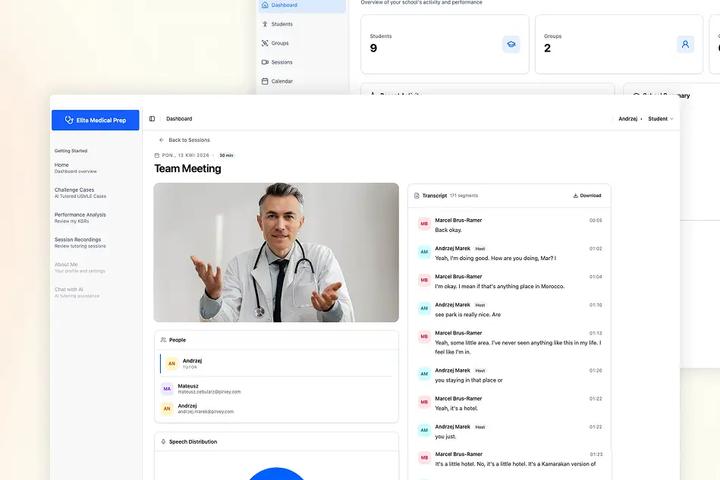
Task: Click the Transcript document icon
Action: click(416, 196)
